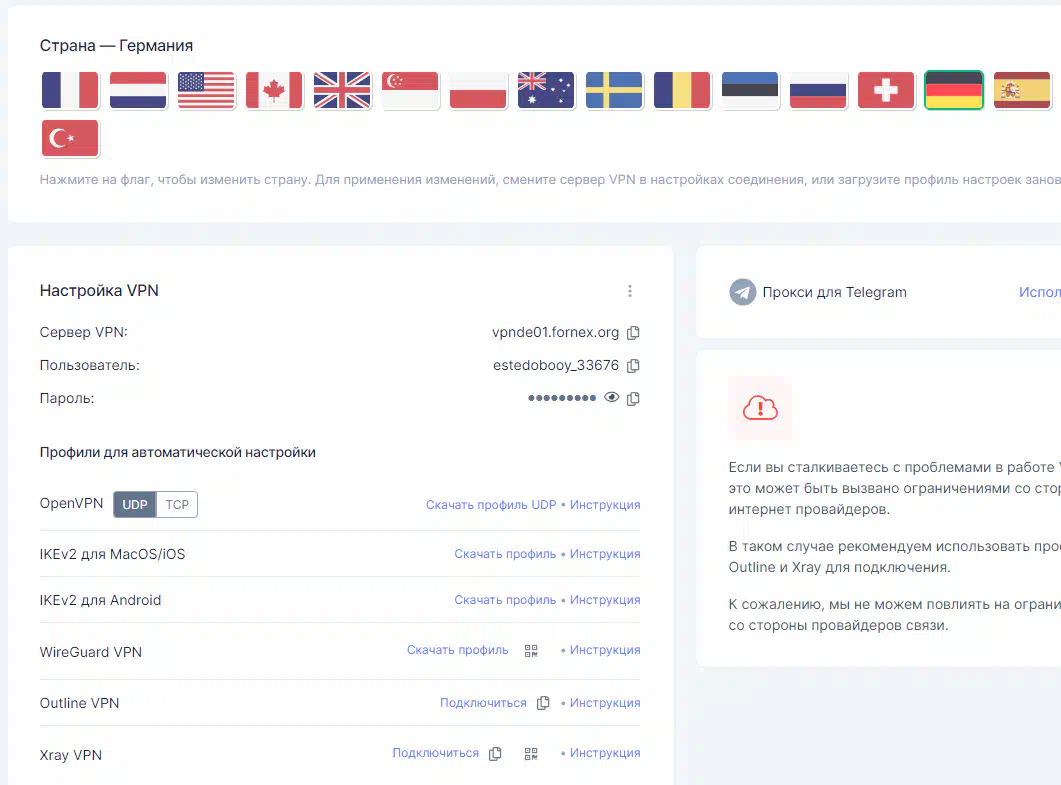Show the WireGuard VPN QR code
The width and height of the screenshot is (1061, 785).
coord(531,651)
